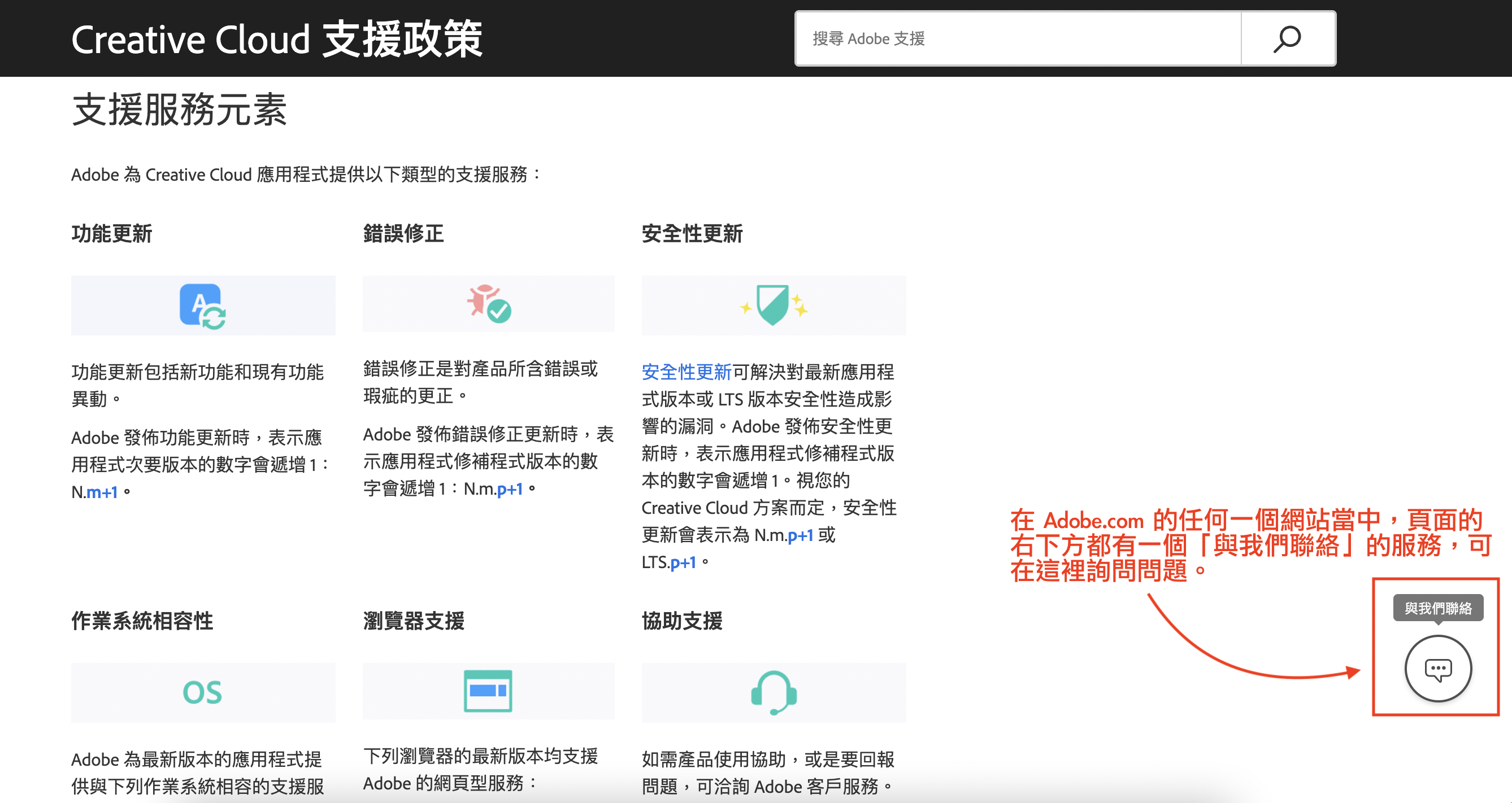Open the 安全性更新 hyperlink
Image resolution: width=1512 pixels, height=803 pixels.
tap(686, 372)
